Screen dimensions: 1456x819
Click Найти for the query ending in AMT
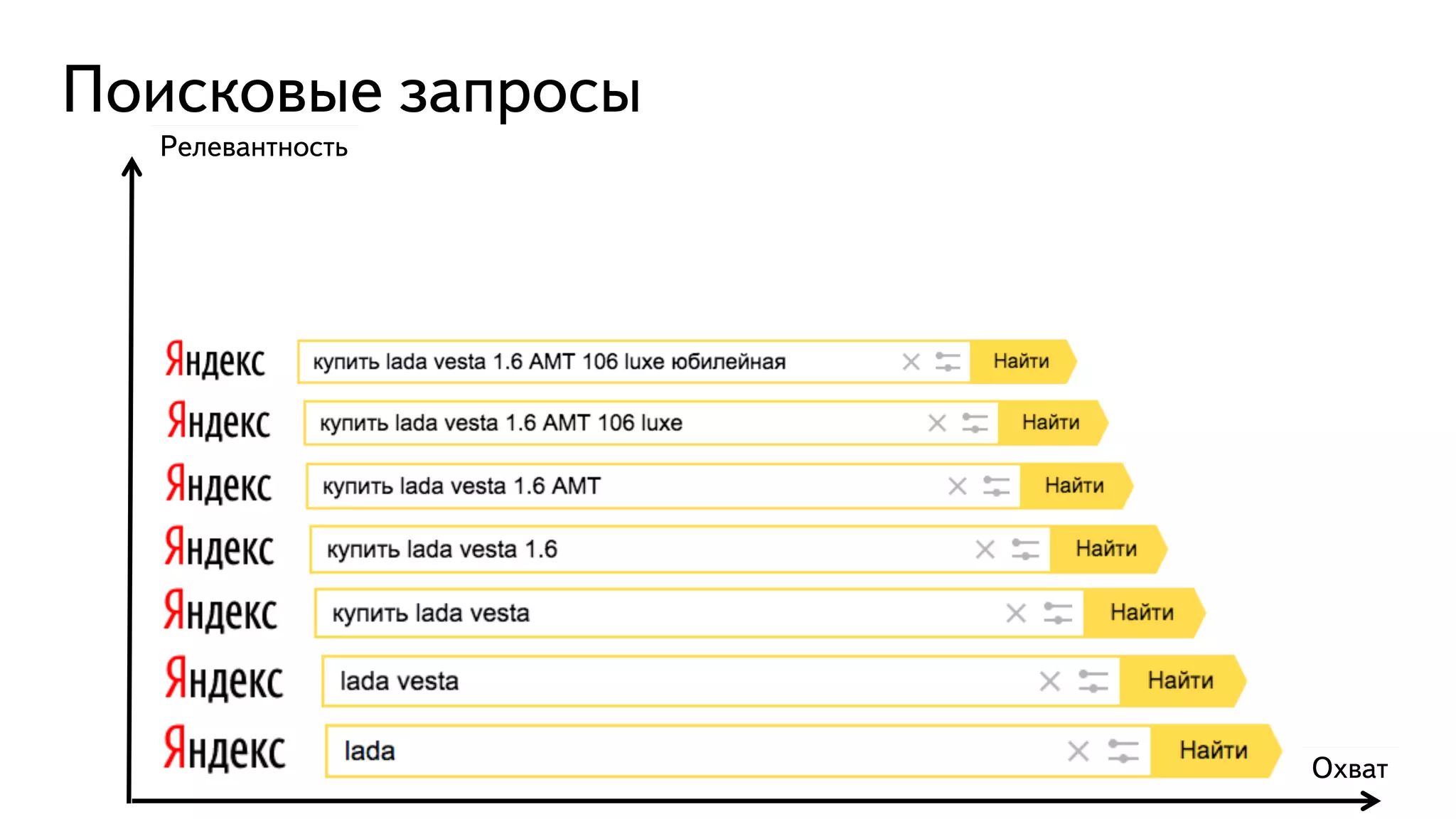click(x=1076, y=486)
